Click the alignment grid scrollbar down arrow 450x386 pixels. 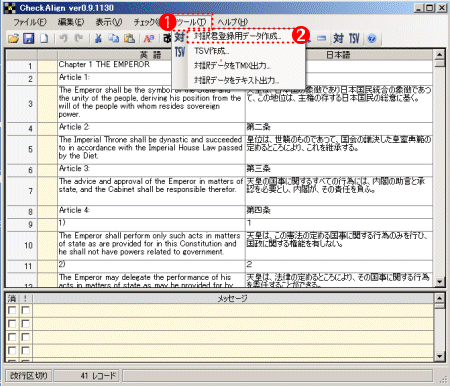pyautogui.click(x=440, y=282)
